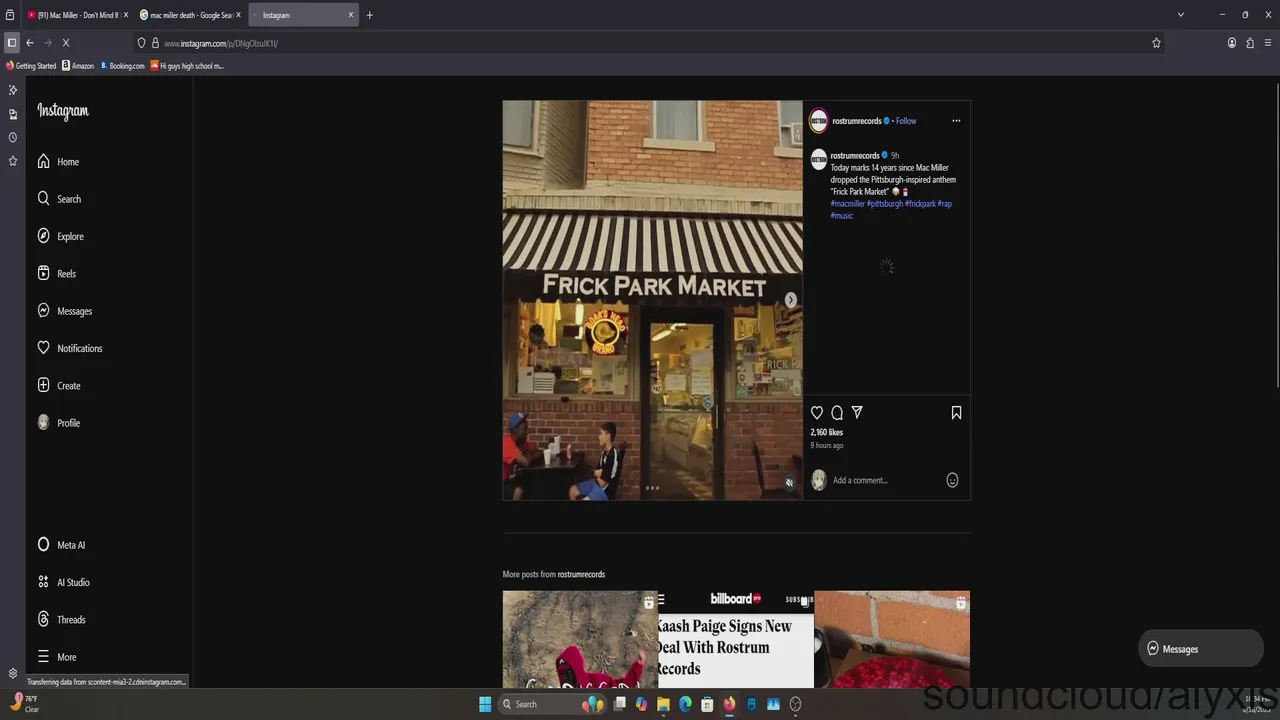Open the post's three-dot options menu
Screen dimensions: 1280x720
tap(956, 121)
